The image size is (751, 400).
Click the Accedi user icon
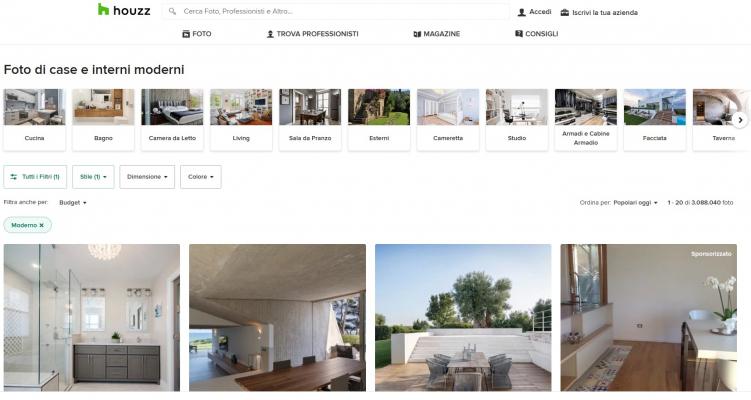(x=522, y=12)
